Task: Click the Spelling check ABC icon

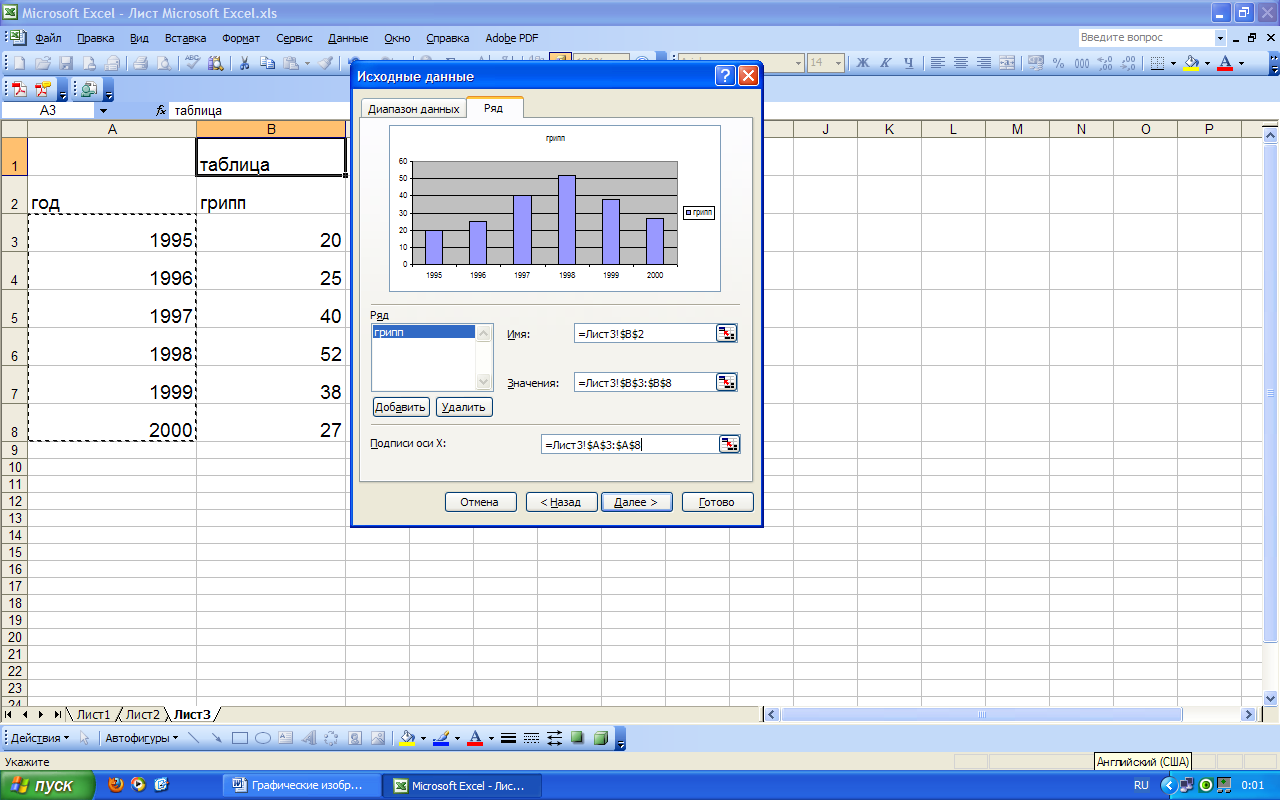Action: point(192,63)
